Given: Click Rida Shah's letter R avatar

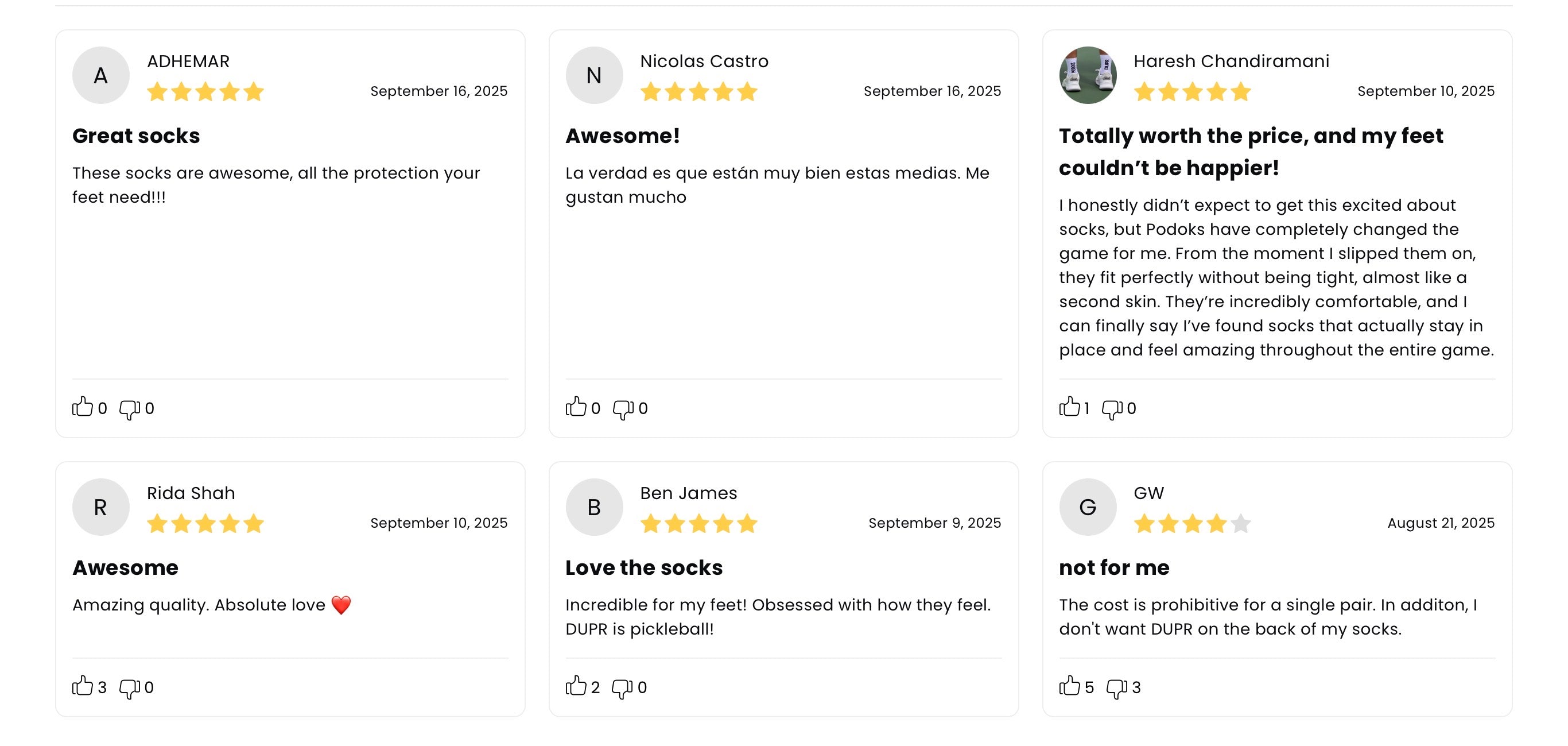Looking at the screenshot, I should click(101, 507).
